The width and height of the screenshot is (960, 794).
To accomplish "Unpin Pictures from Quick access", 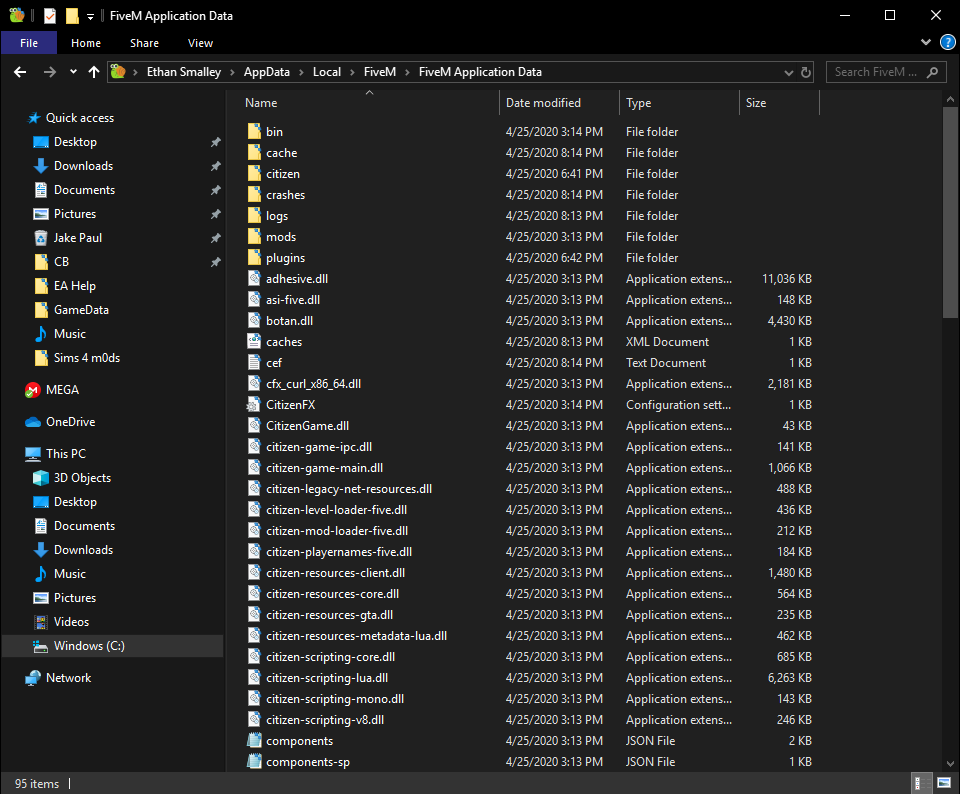I will tap(216, 214).
